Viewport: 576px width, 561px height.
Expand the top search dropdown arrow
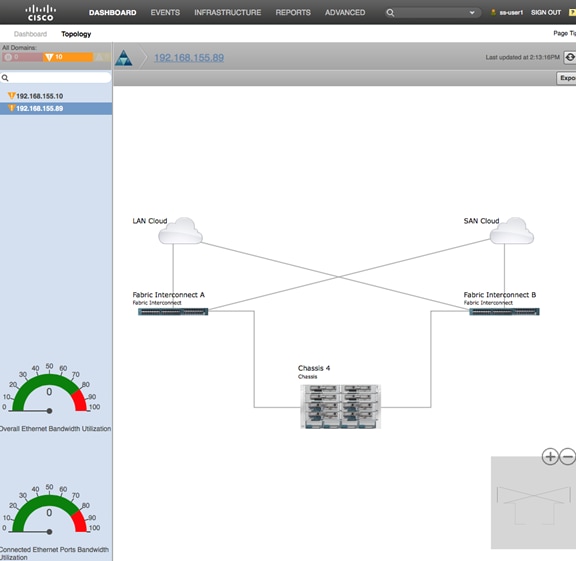pos(472,13)
